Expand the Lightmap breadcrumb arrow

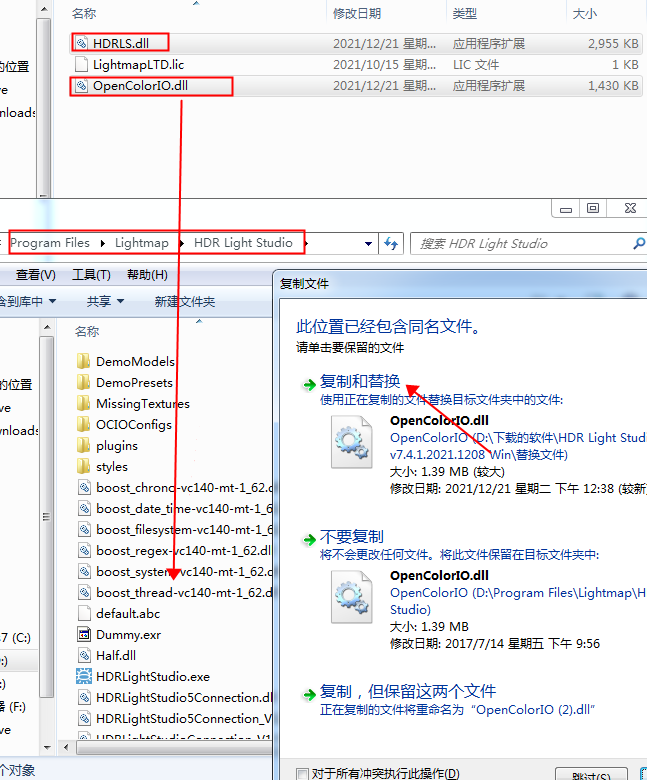(181, 243)
